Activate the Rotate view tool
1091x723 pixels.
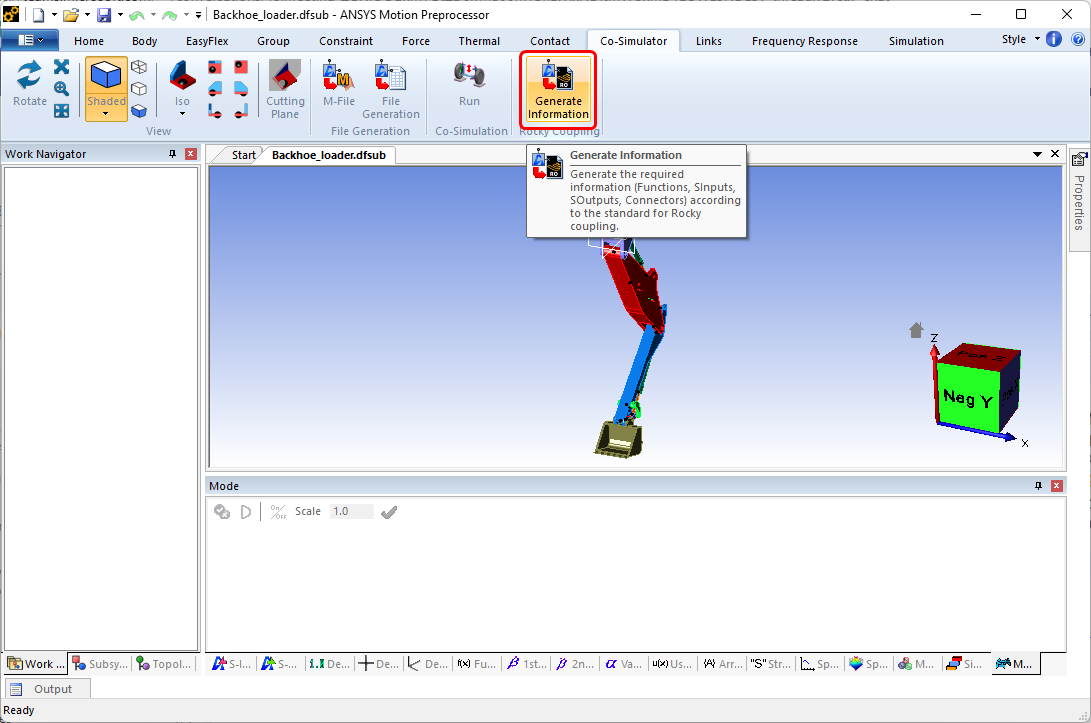tap(30, 85)
